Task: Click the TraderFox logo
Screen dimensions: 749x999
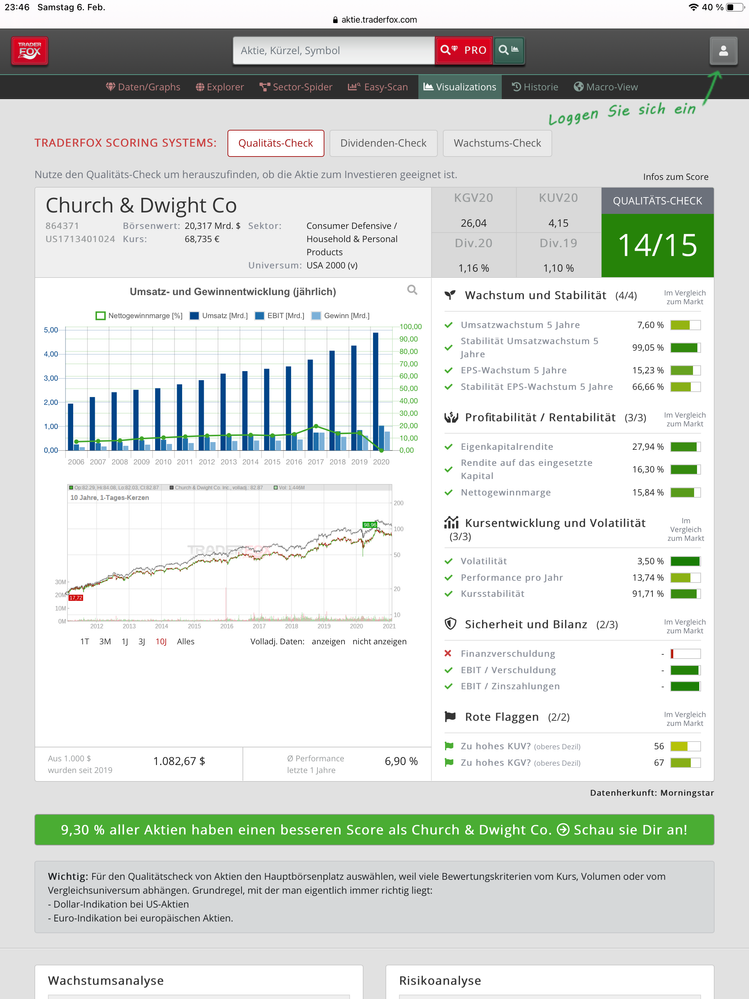Action: pos(30,51)
